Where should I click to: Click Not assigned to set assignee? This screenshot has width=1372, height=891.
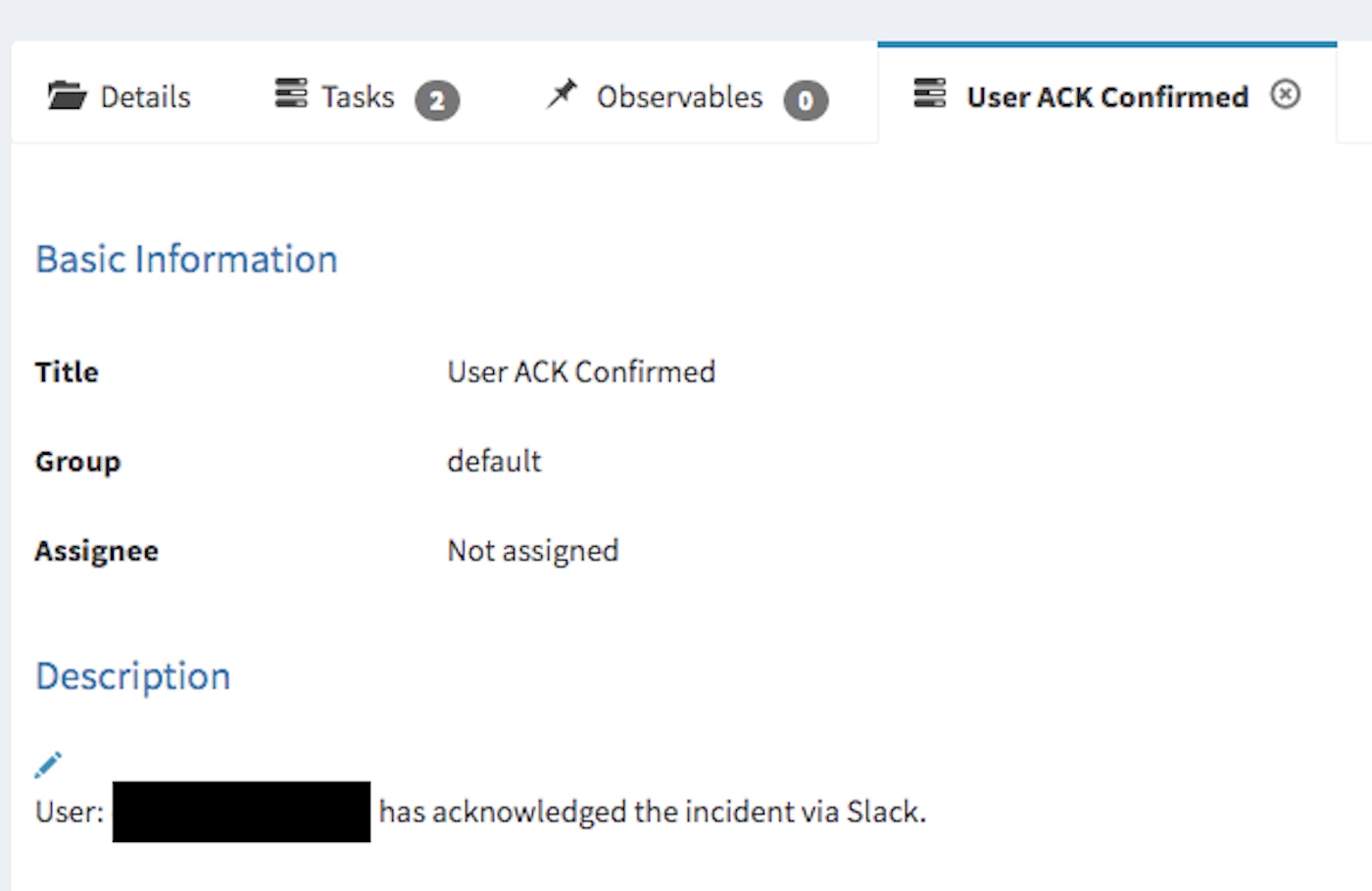pyautogui.click(x=533, y=551)
